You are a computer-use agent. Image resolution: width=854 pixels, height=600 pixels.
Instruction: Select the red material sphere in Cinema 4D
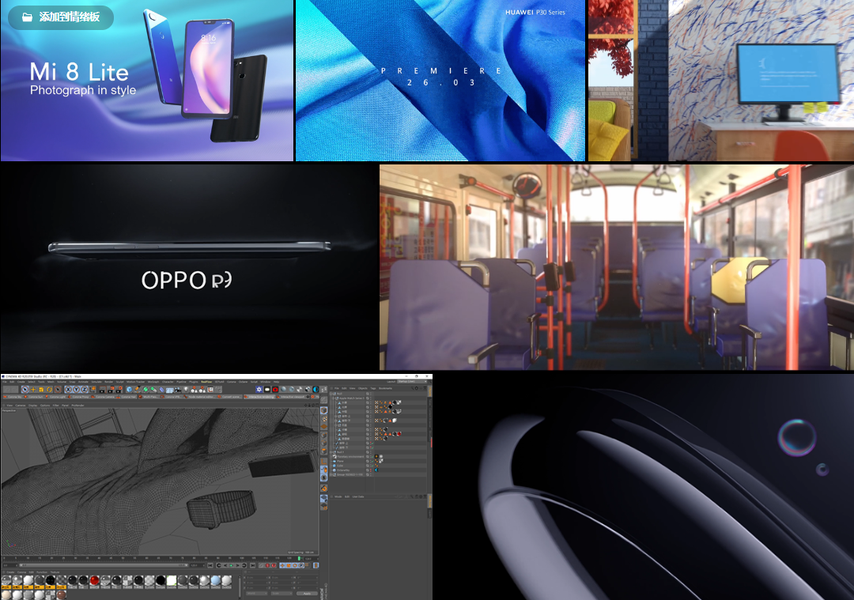coord(94,580)
